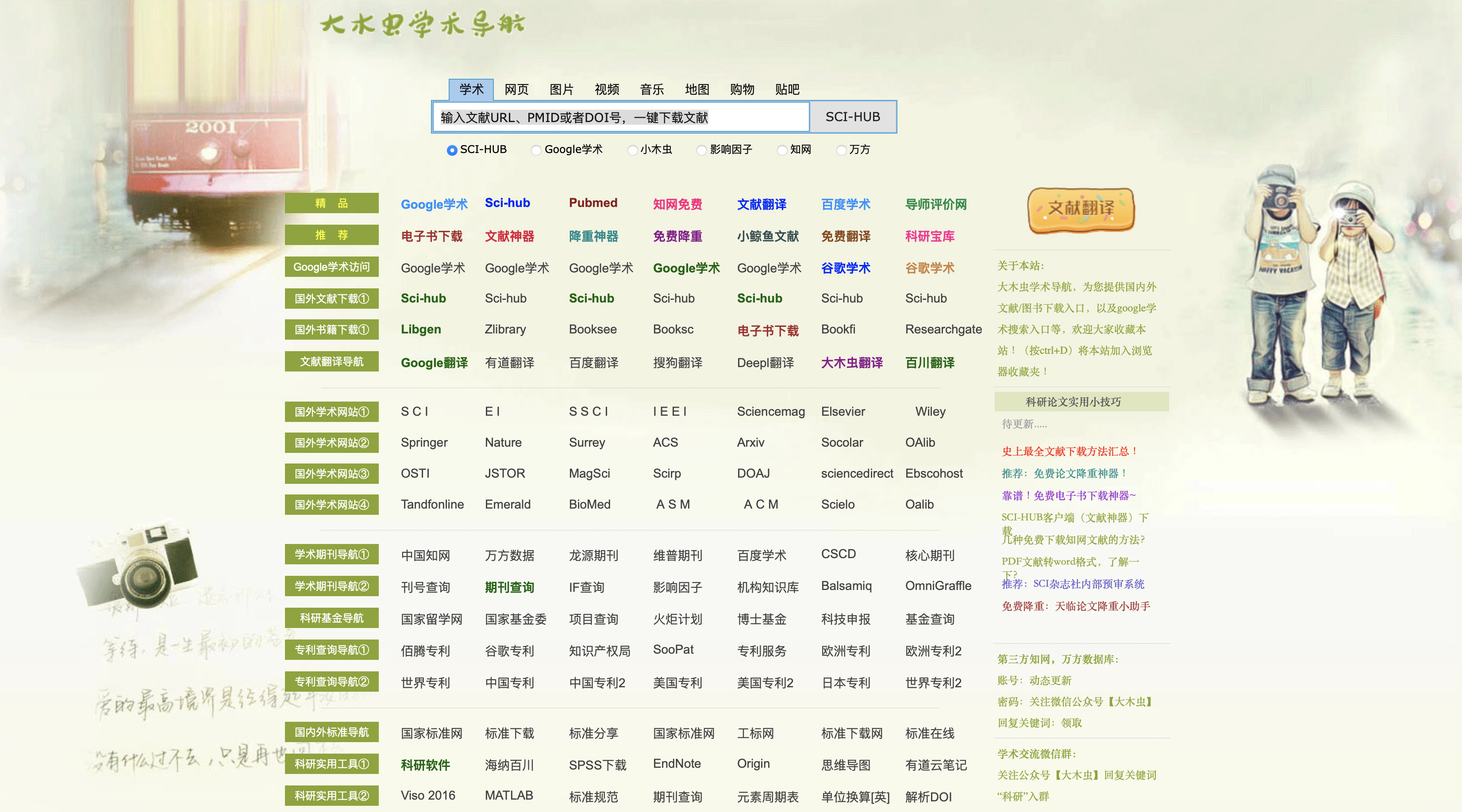Open the Pubmed link
The width and height of the screenshot is (1462, 812).
593,203
